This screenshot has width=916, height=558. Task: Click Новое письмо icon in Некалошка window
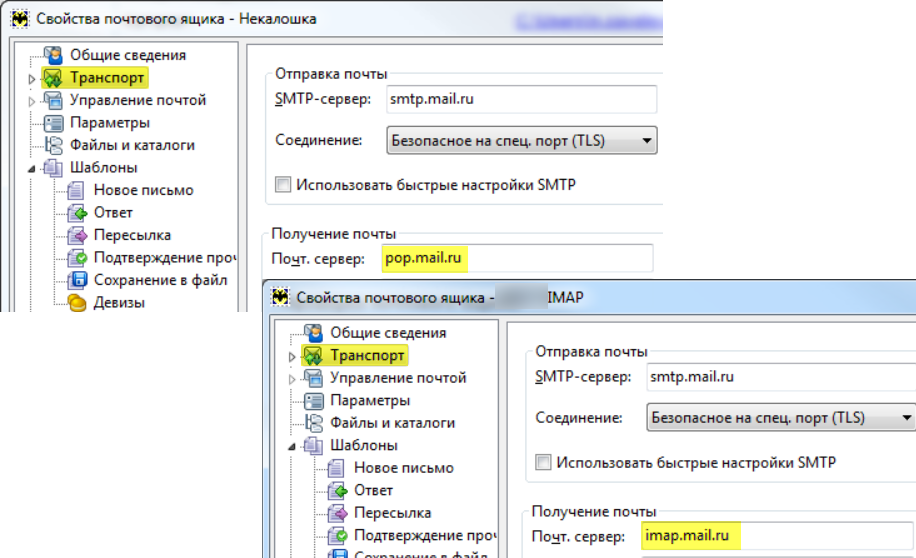pyautogui.click(x=76, y=190)
